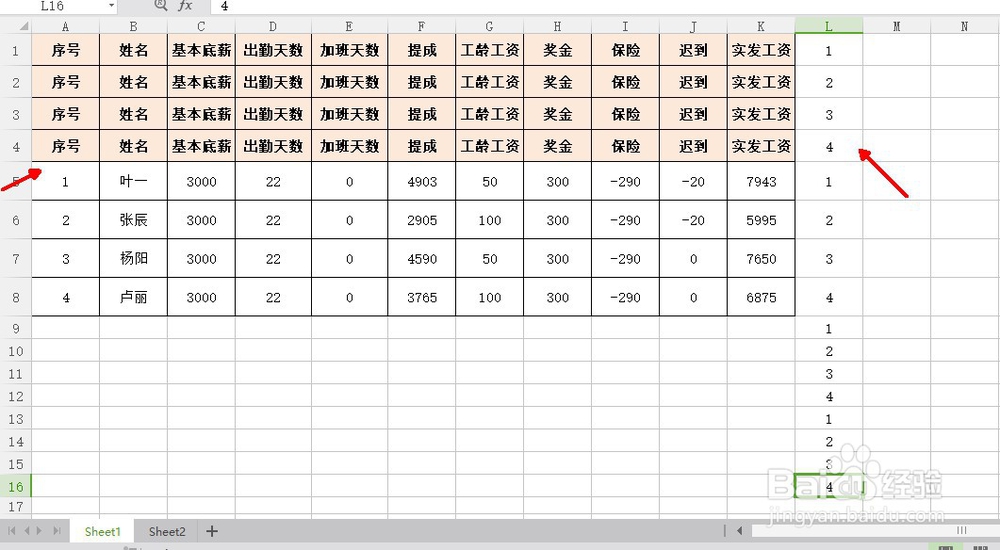Select column E header
1000x550 pixels.
(x=349, y=26)
